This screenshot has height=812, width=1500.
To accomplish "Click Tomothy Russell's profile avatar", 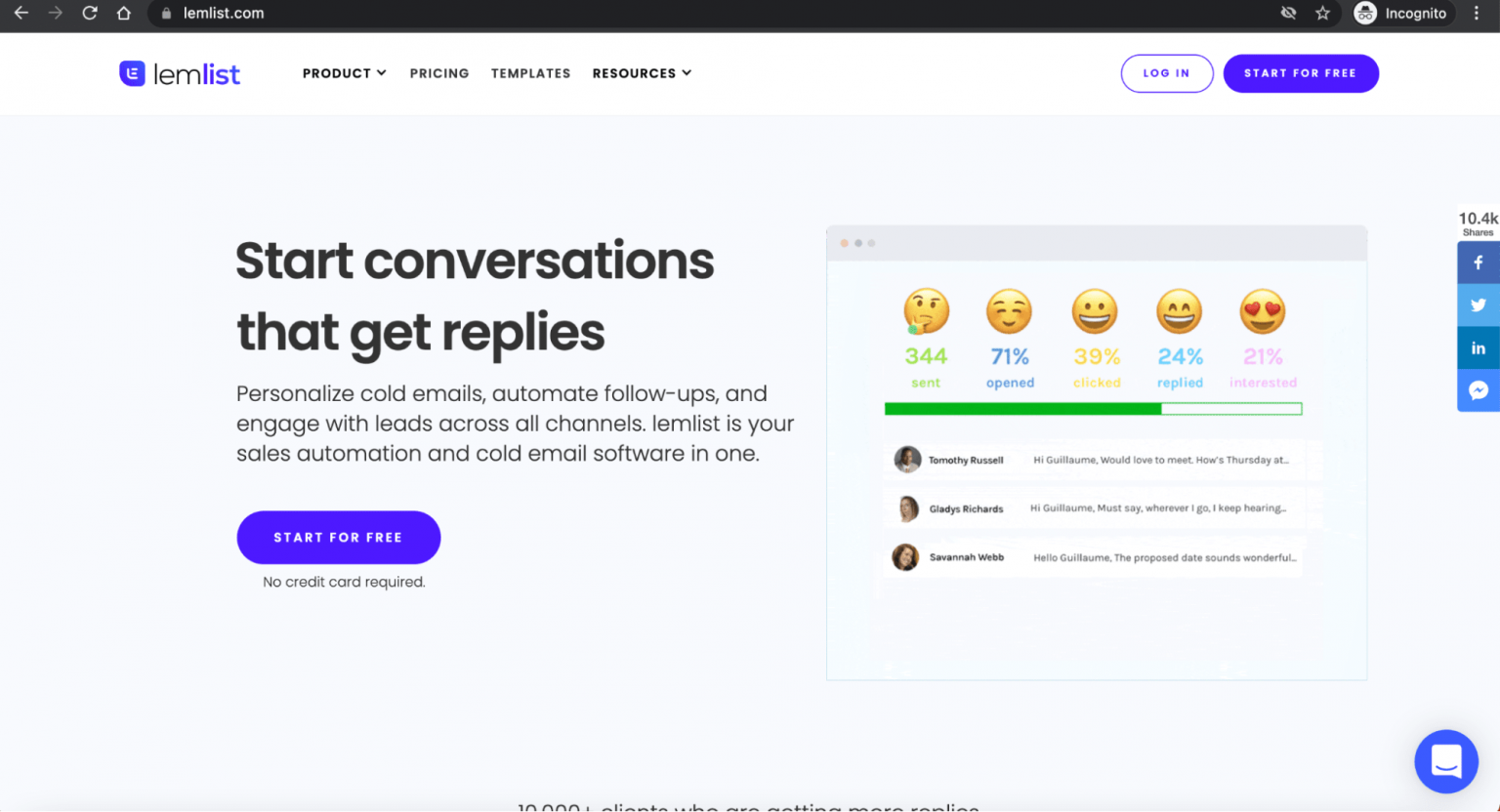I will (906, 459).
